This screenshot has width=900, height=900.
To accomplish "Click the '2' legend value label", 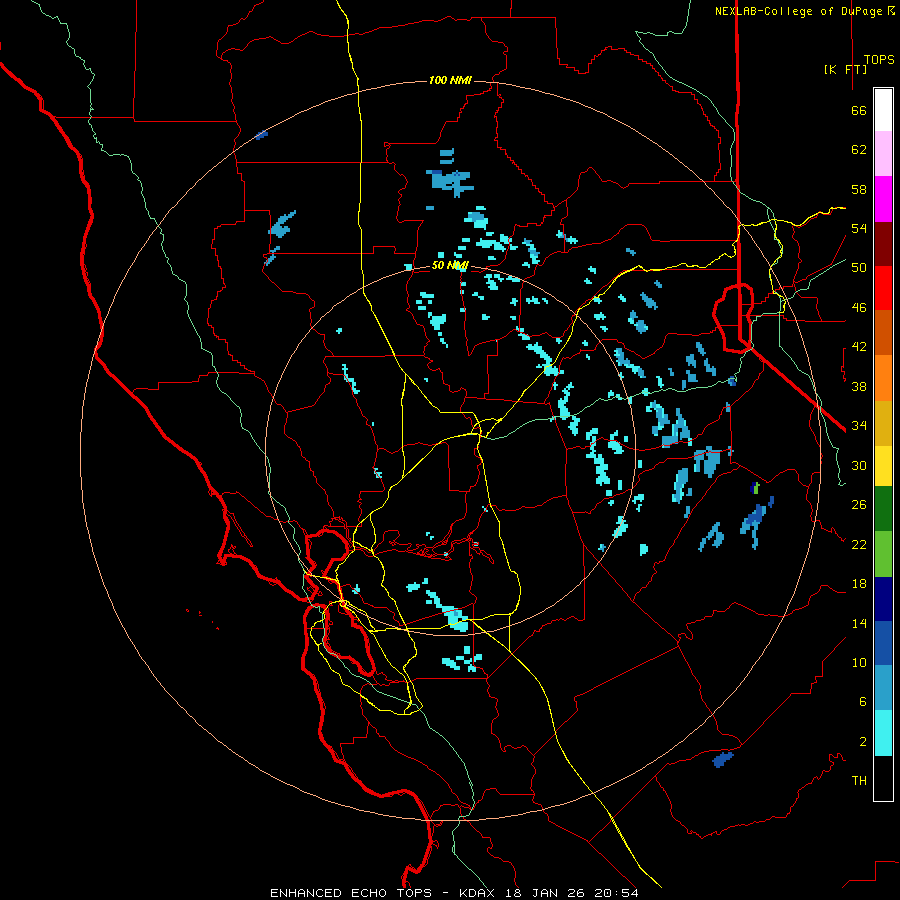I will (x=863, y=741).
